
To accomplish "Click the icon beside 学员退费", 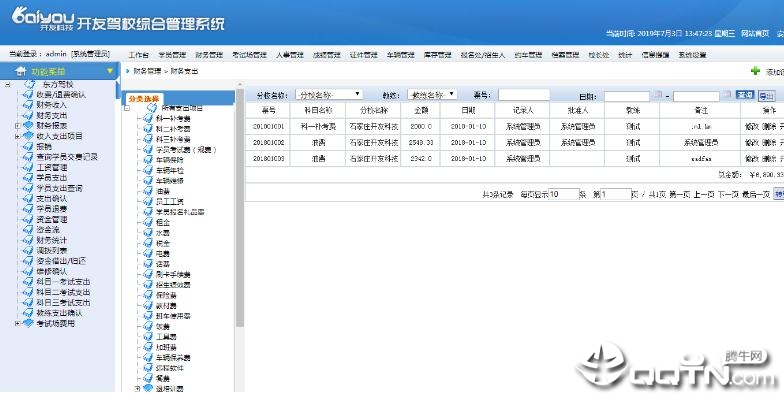I will coord(28,209).
